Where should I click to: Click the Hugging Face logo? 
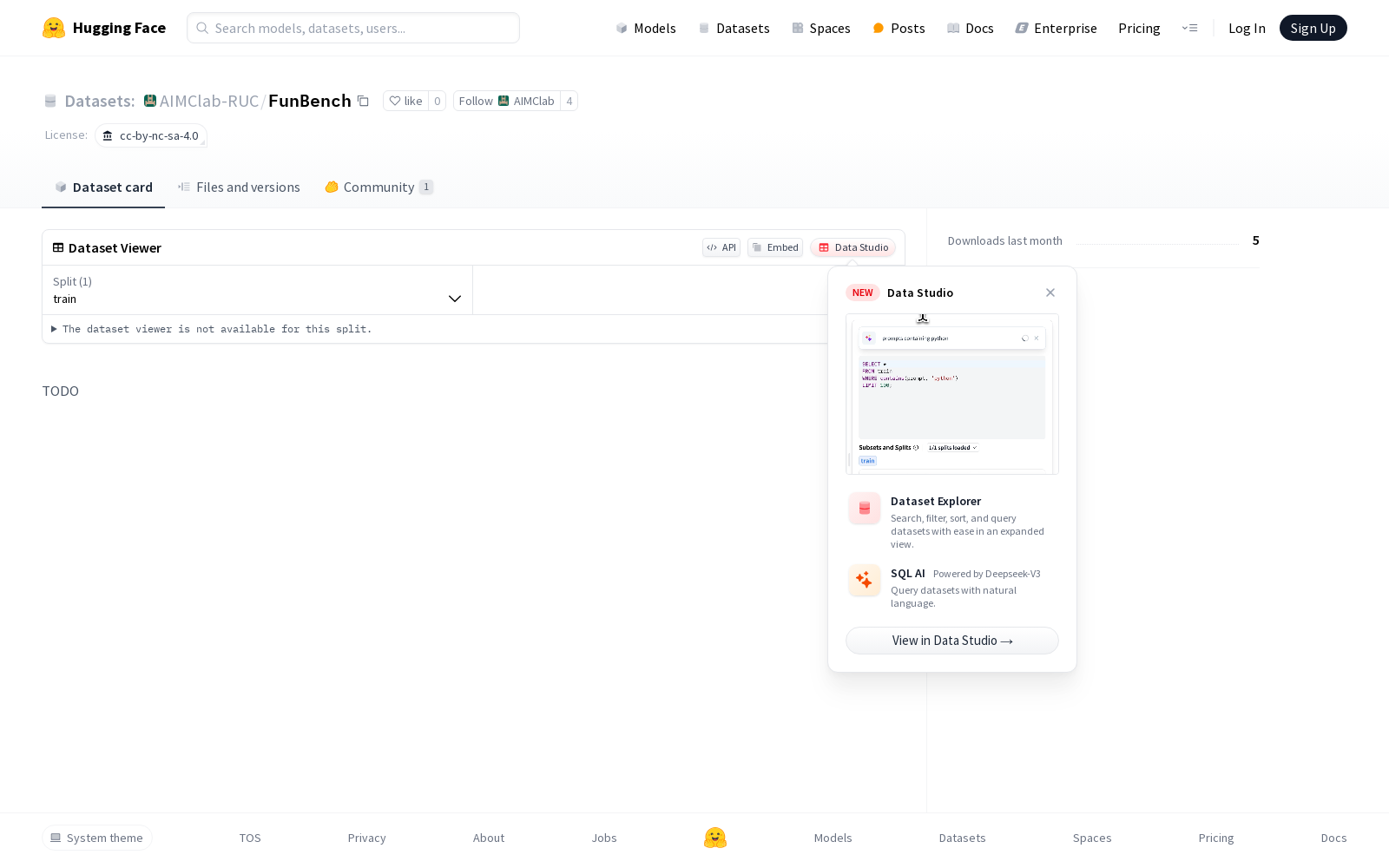point(103,28)
